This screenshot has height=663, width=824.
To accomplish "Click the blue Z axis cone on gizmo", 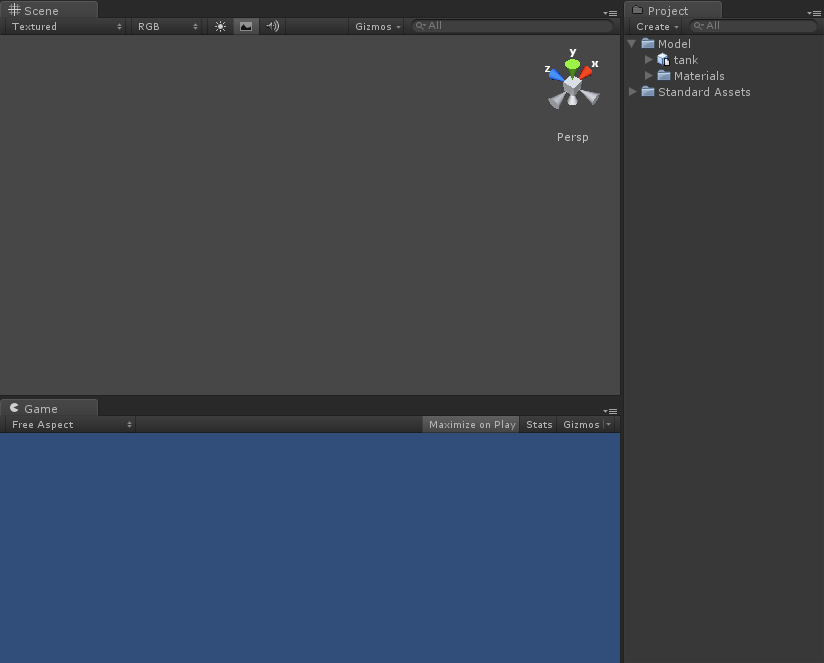I will click(556, 75).
